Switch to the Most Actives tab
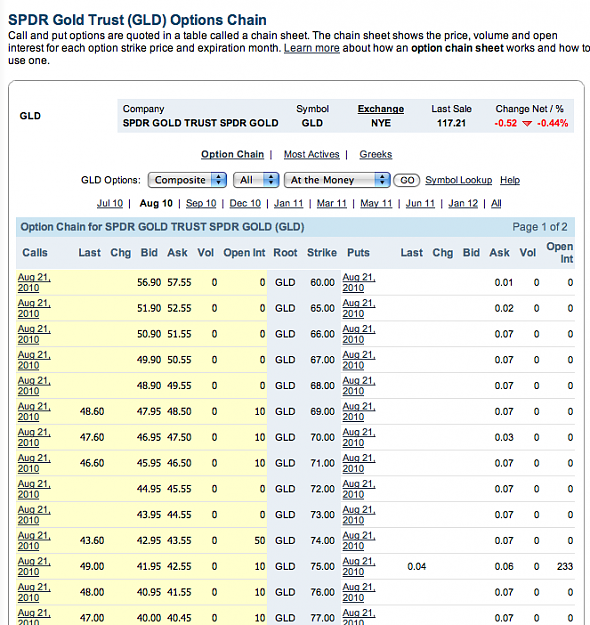 311,154
